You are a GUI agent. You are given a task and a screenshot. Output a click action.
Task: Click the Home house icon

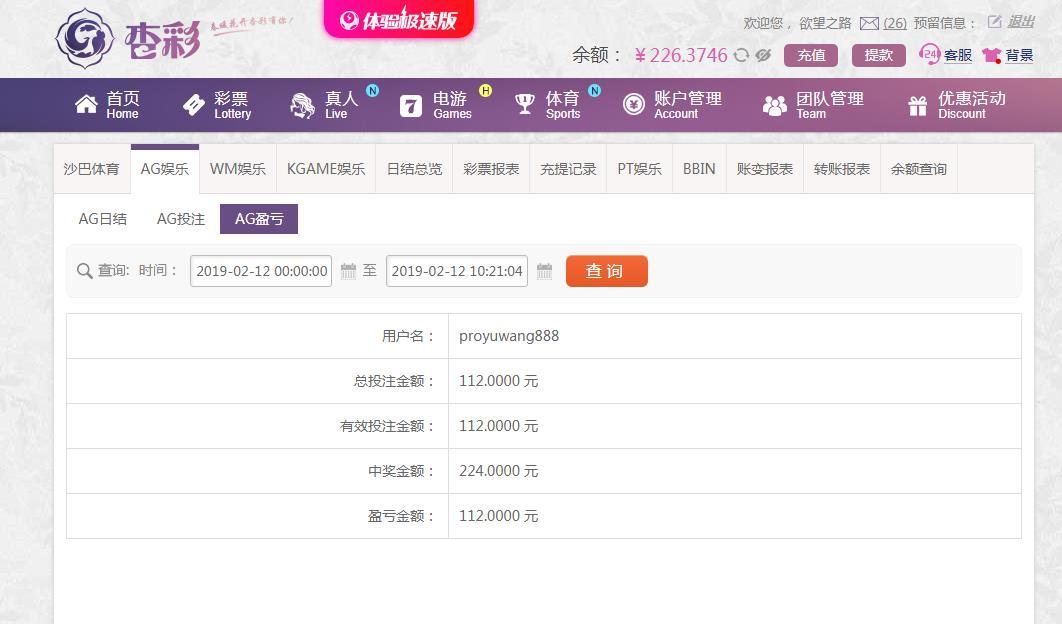pos(87,104)
